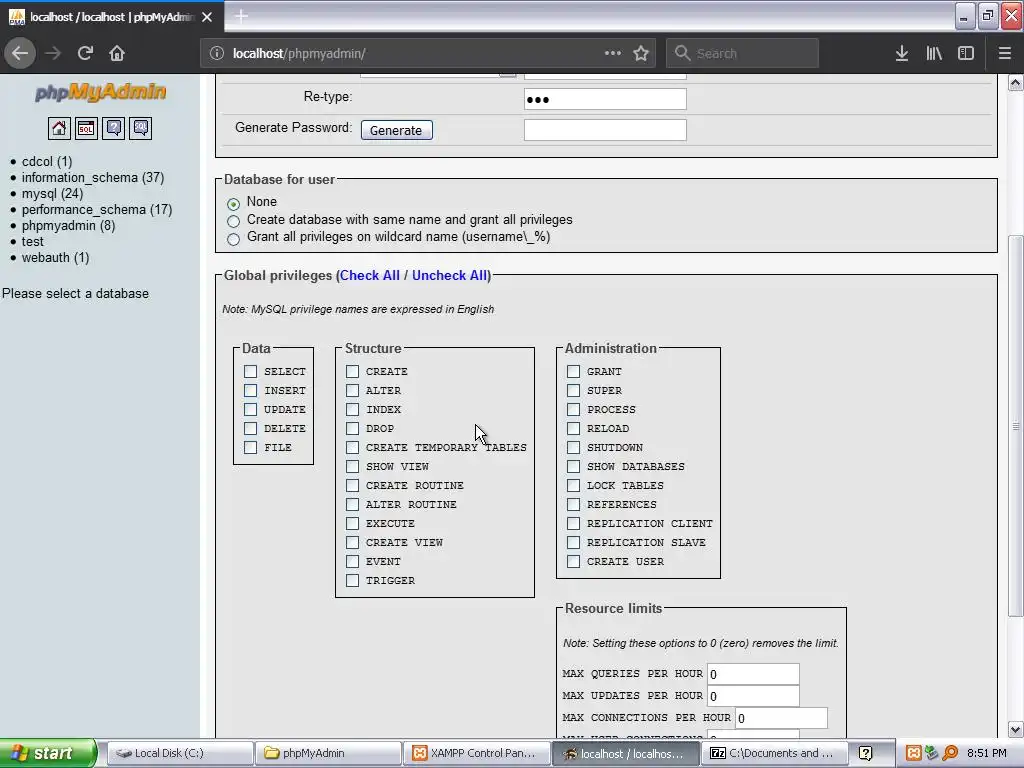This screenshot has width=1024, height=768.
Task: Open the library icon in toolbar
Action: coord(934,53)
